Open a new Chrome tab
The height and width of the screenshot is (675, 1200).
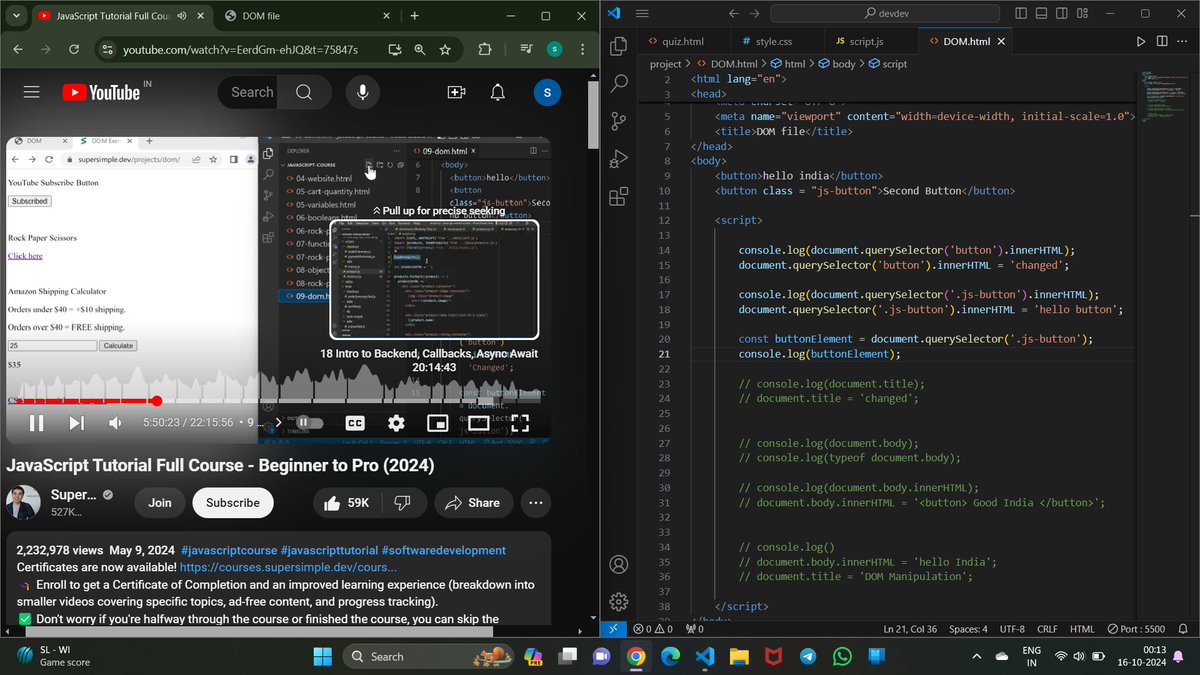(415, 16)
